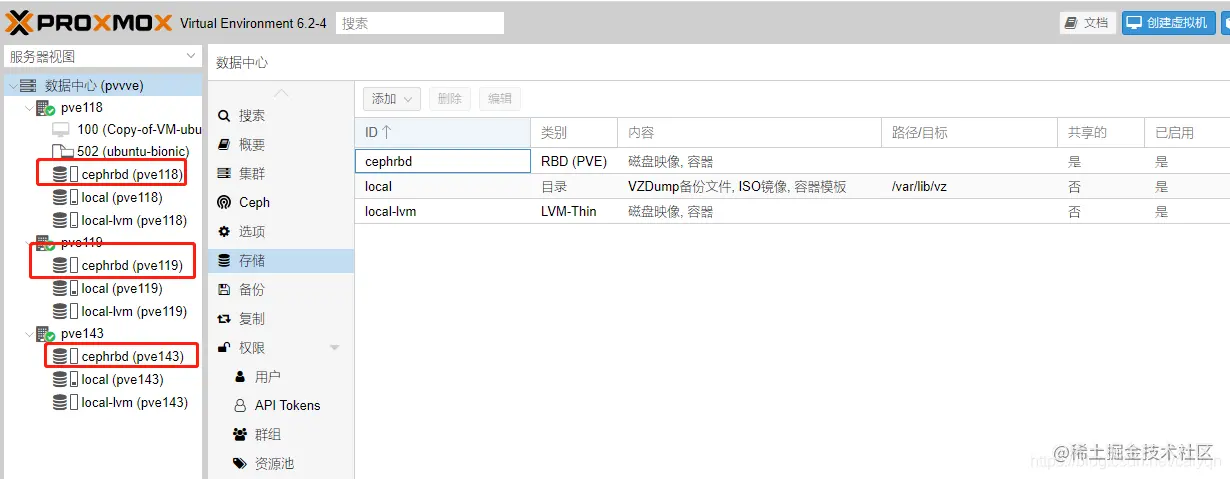This screenshot has width=1230, height=479.
Task: Select the local row in storage table
Action: coord(792,186)
